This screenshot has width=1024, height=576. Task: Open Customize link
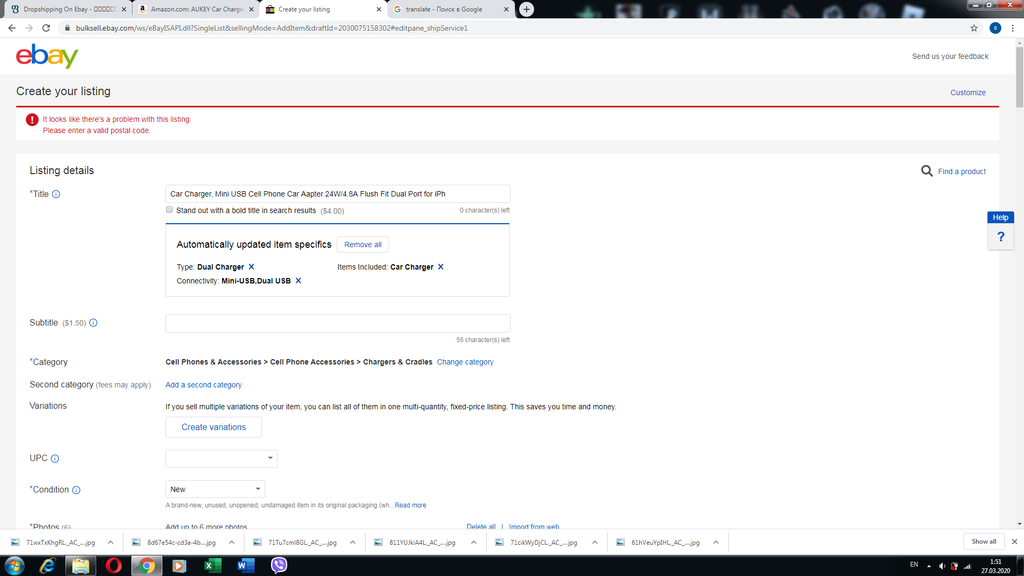coord(968,93)
